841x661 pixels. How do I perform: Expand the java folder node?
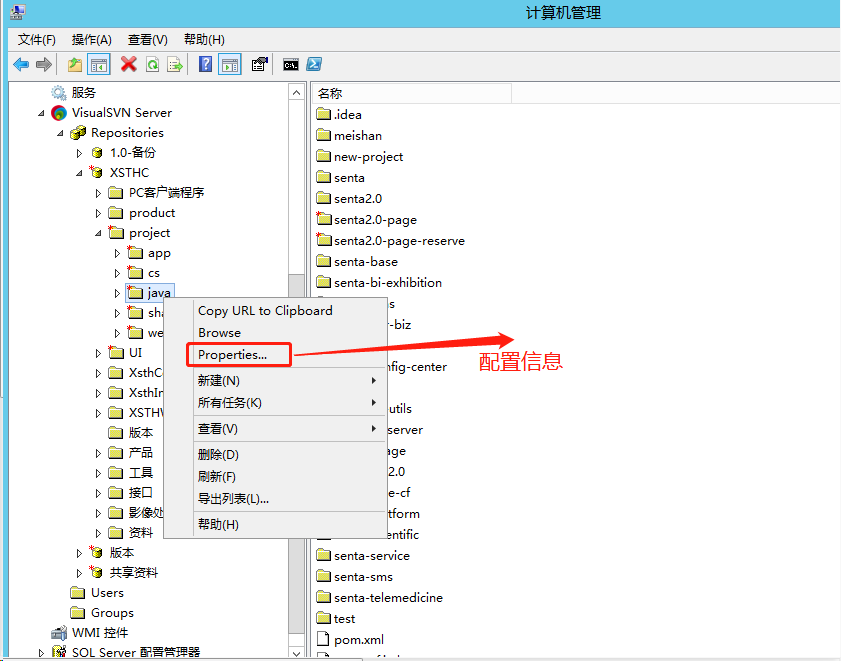(x=117, y=293)
